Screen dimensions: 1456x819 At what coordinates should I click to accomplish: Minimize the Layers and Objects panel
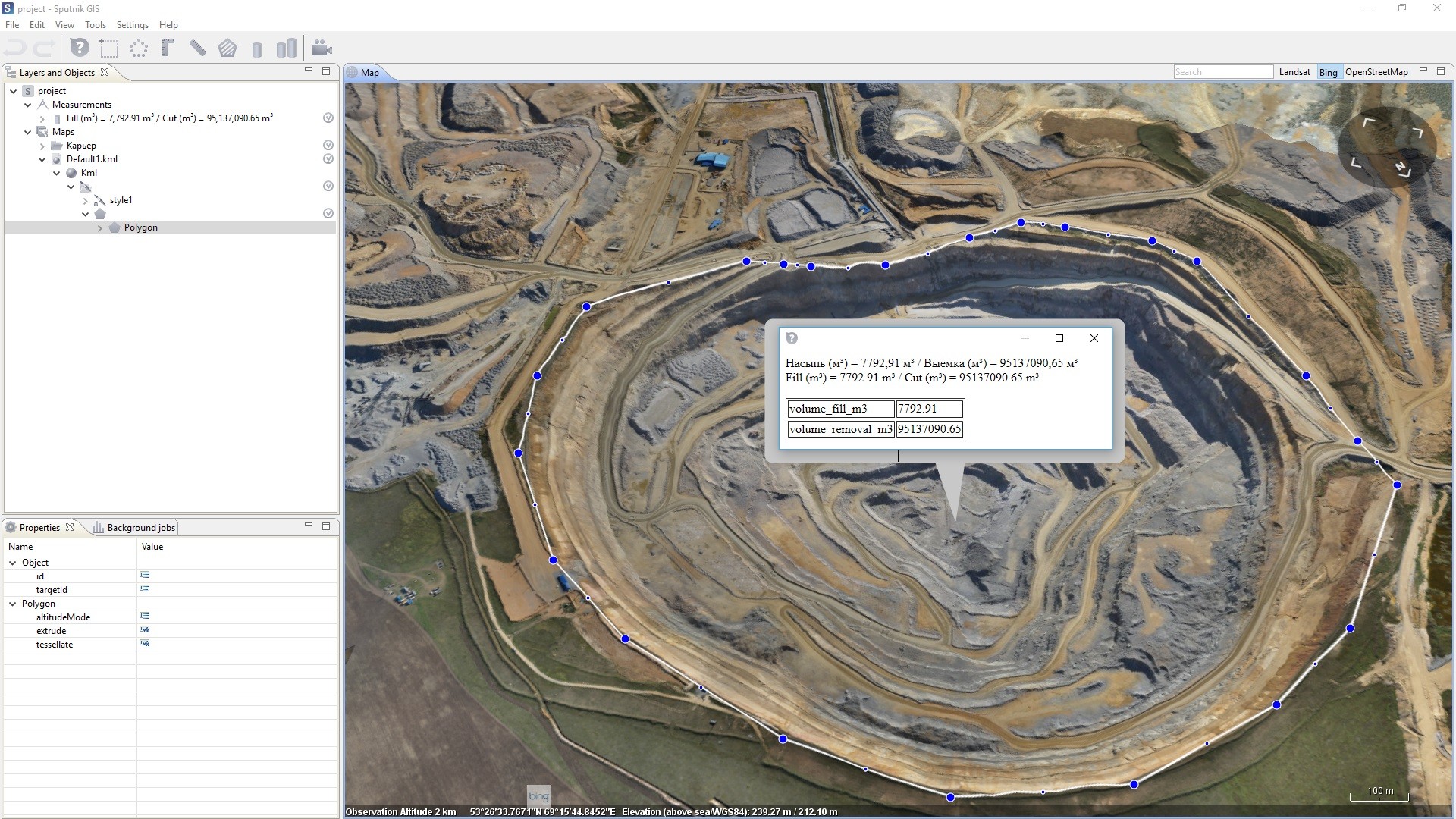point(309,70)
